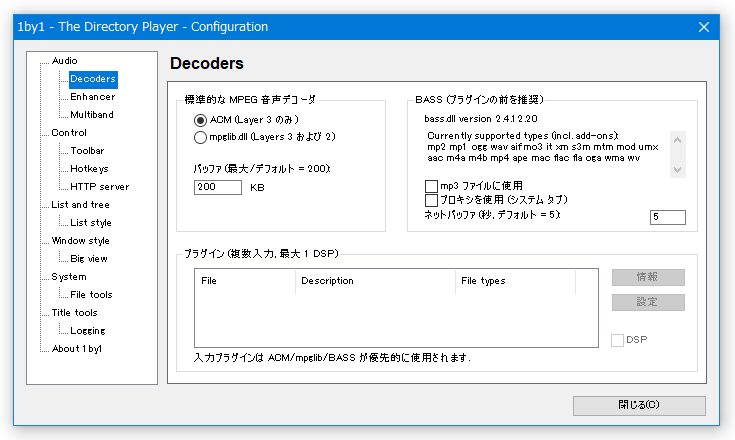
Task: Open Logging settings page
Action: 88,331
